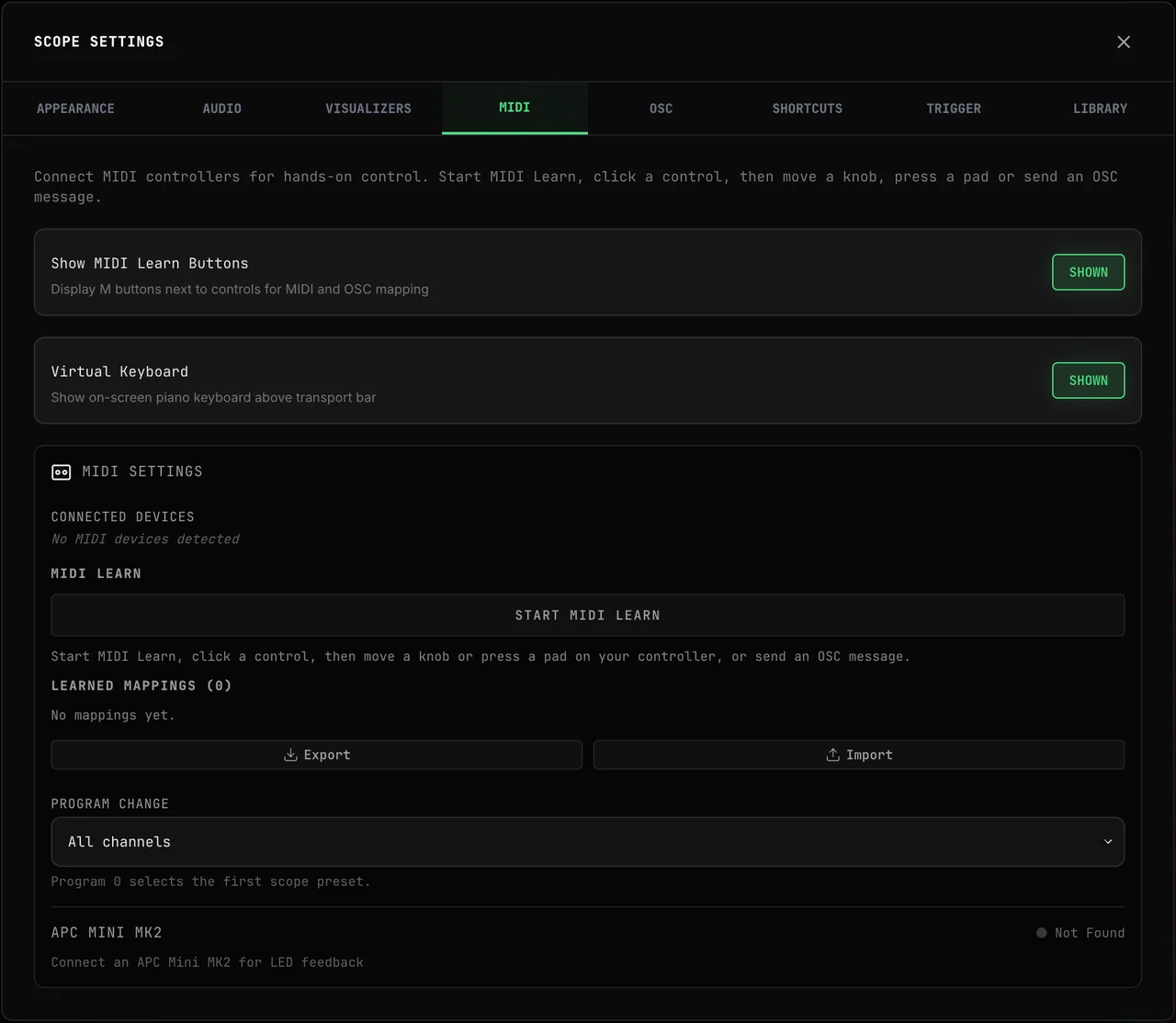Switch to the Trigger tab

[x=954, y=108]
